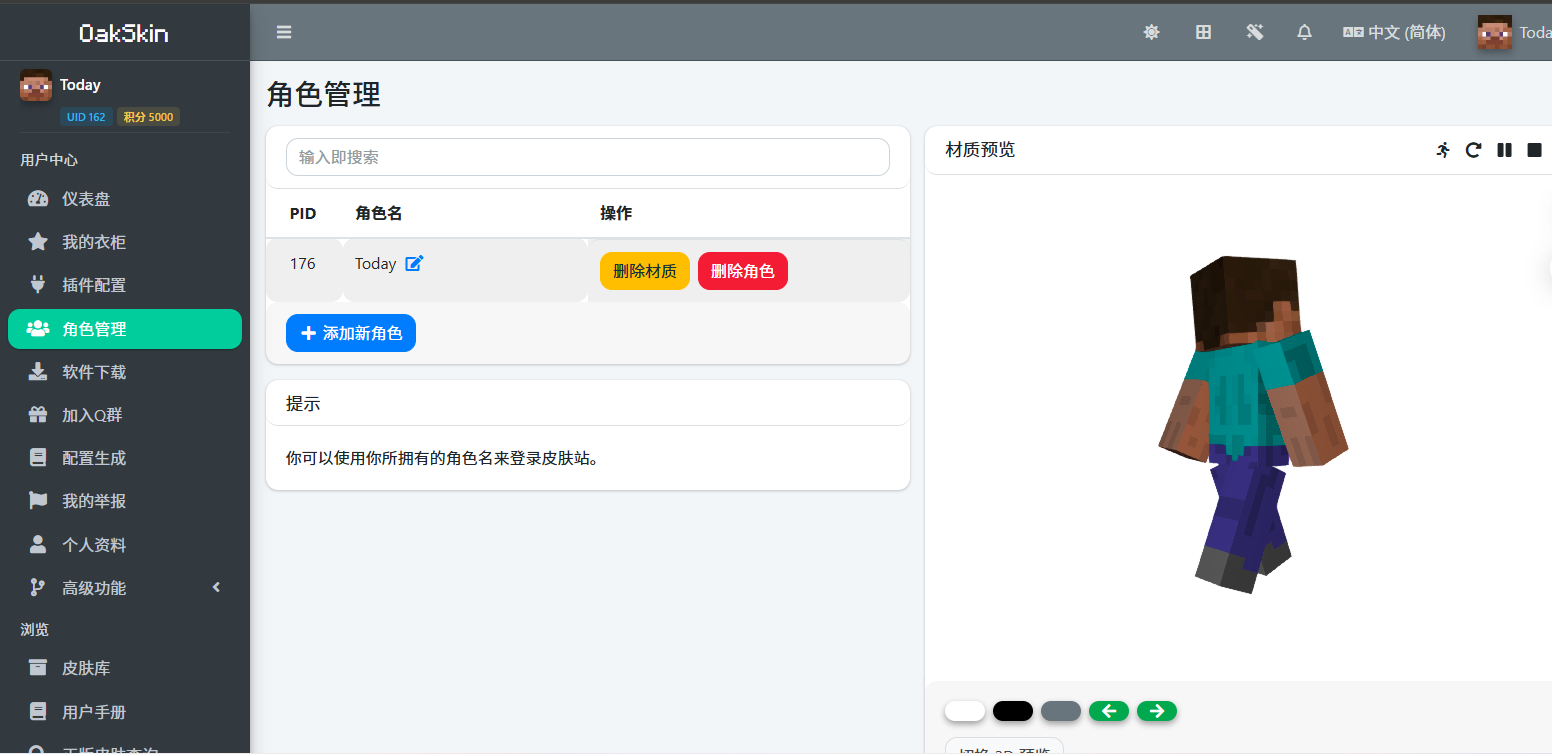The width and height of the screenshot is (1552, 754).
Task: Open notifications bell icon
Action: tap(1304, 32)
